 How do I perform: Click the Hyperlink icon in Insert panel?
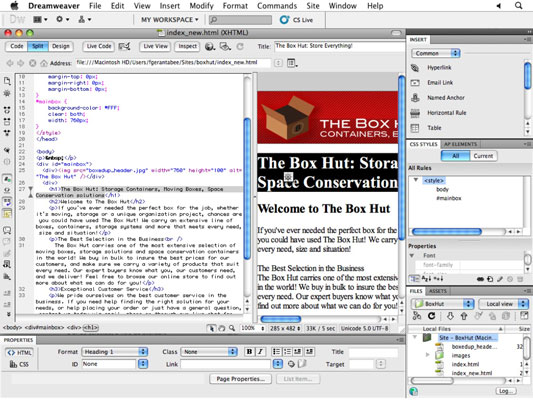[415, 68]
